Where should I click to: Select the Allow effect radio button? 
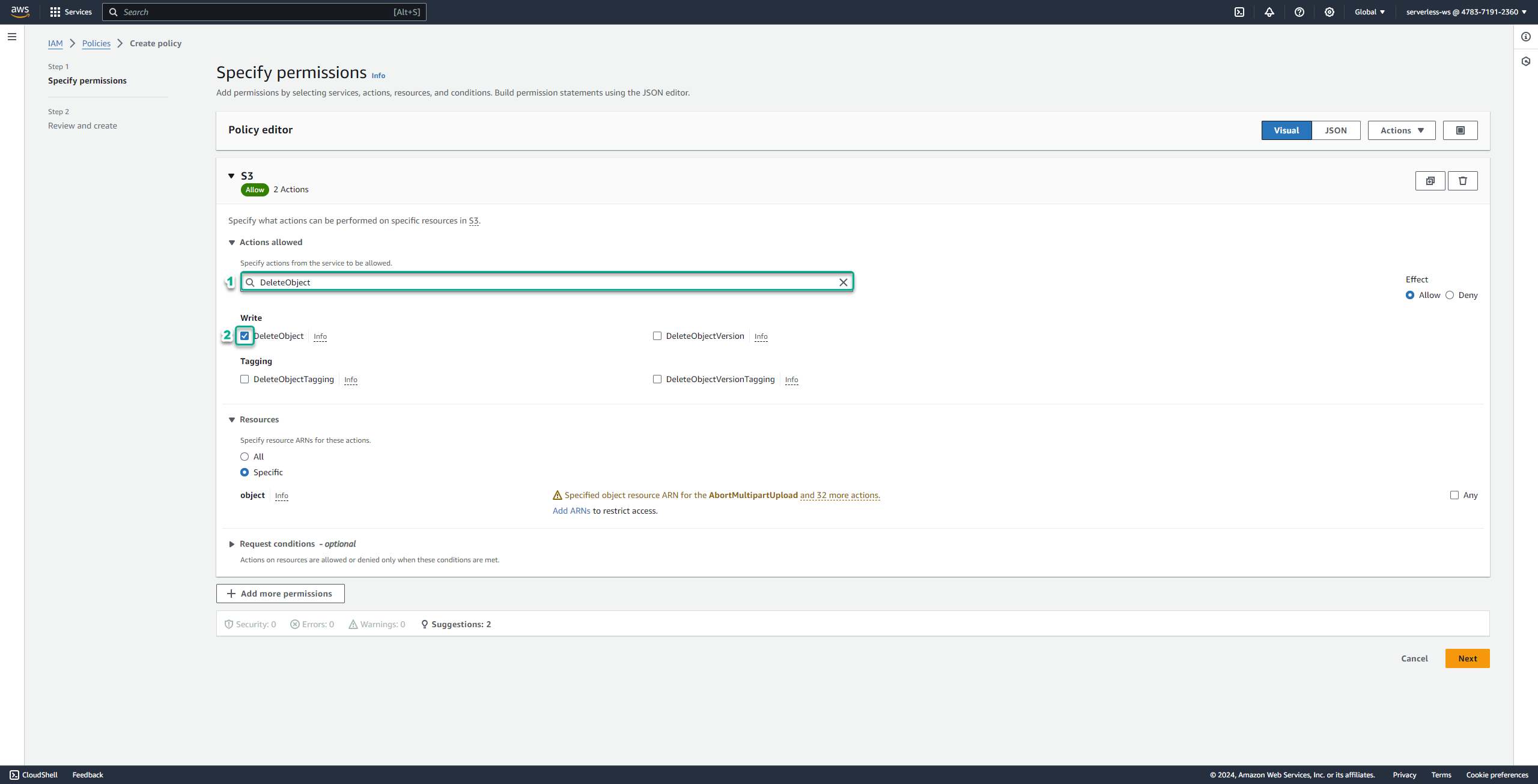coord(1410,295)
